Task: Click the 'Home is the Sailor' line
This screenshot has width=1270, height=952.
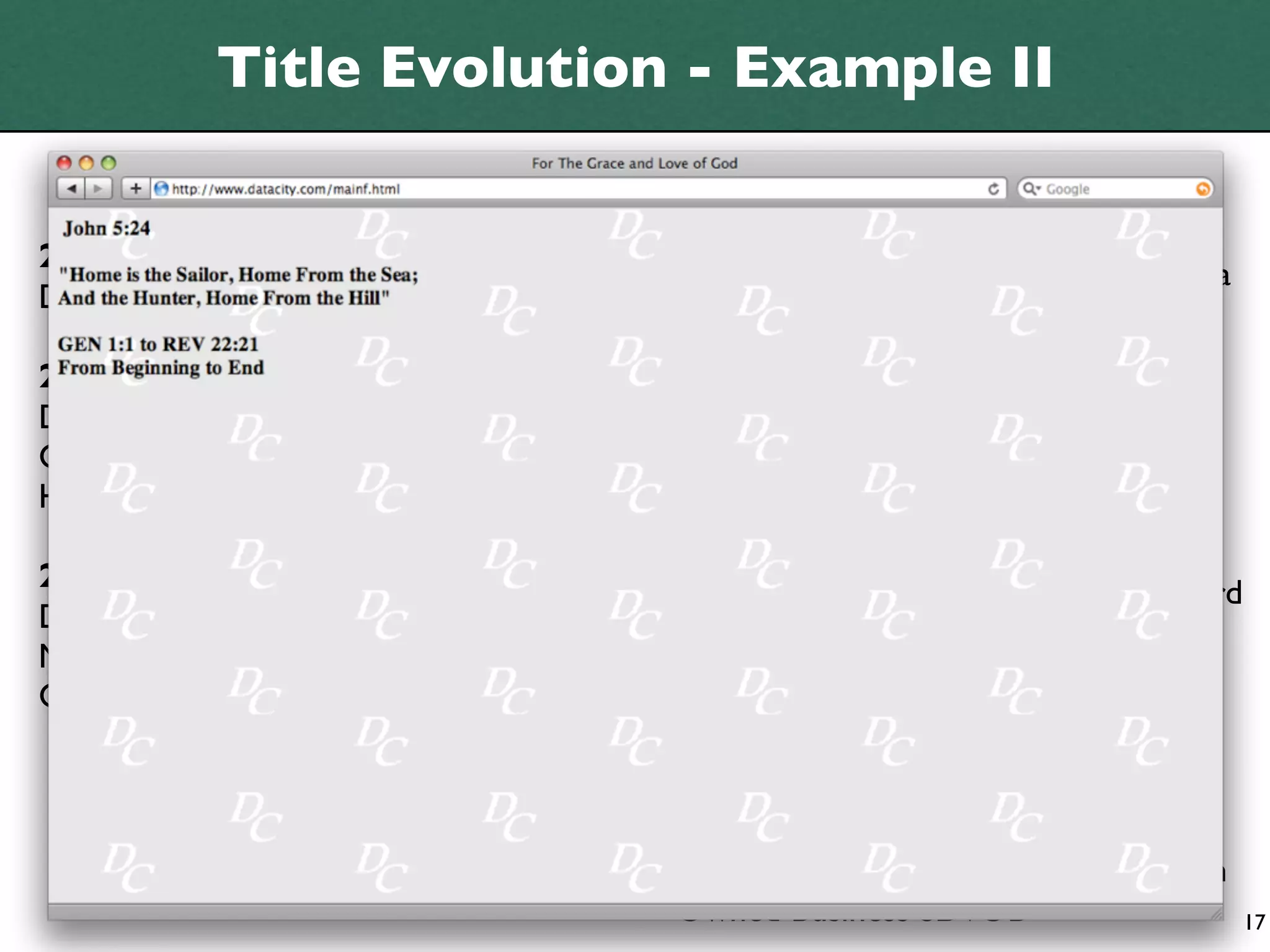Action: [238, 275]
